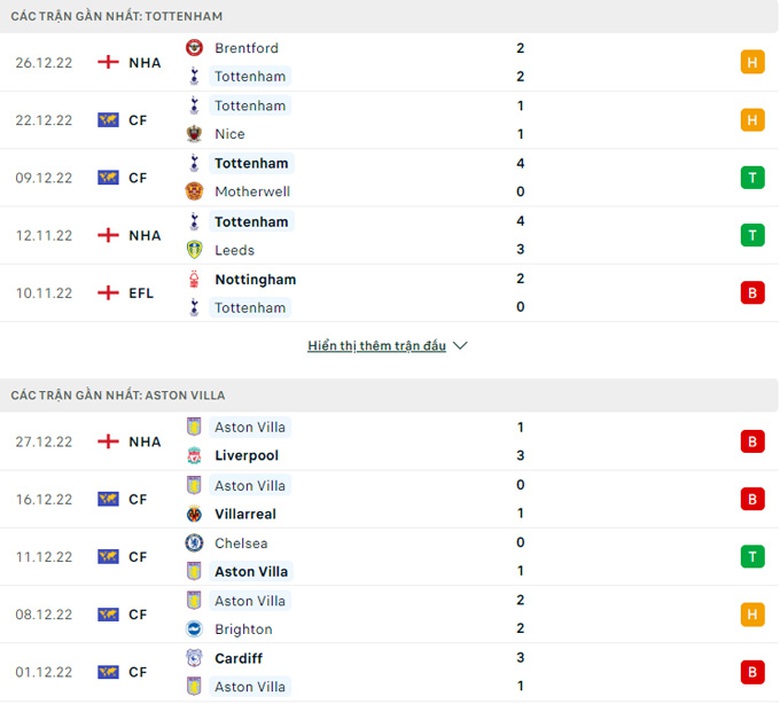Click the Nice club crest icon
The width and height of the screenshot is (780, 712).
tap(194, 134)
